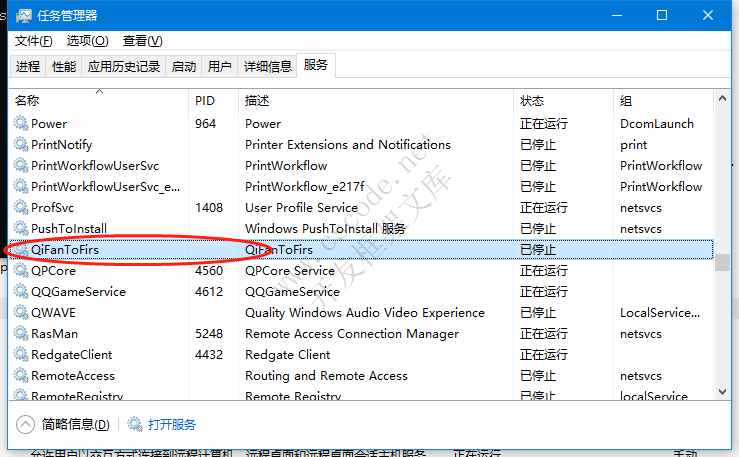The image size is (739, 457).
Task: Click 已停止 status in the QiFanToFirs row
Action: coord(538,250)
